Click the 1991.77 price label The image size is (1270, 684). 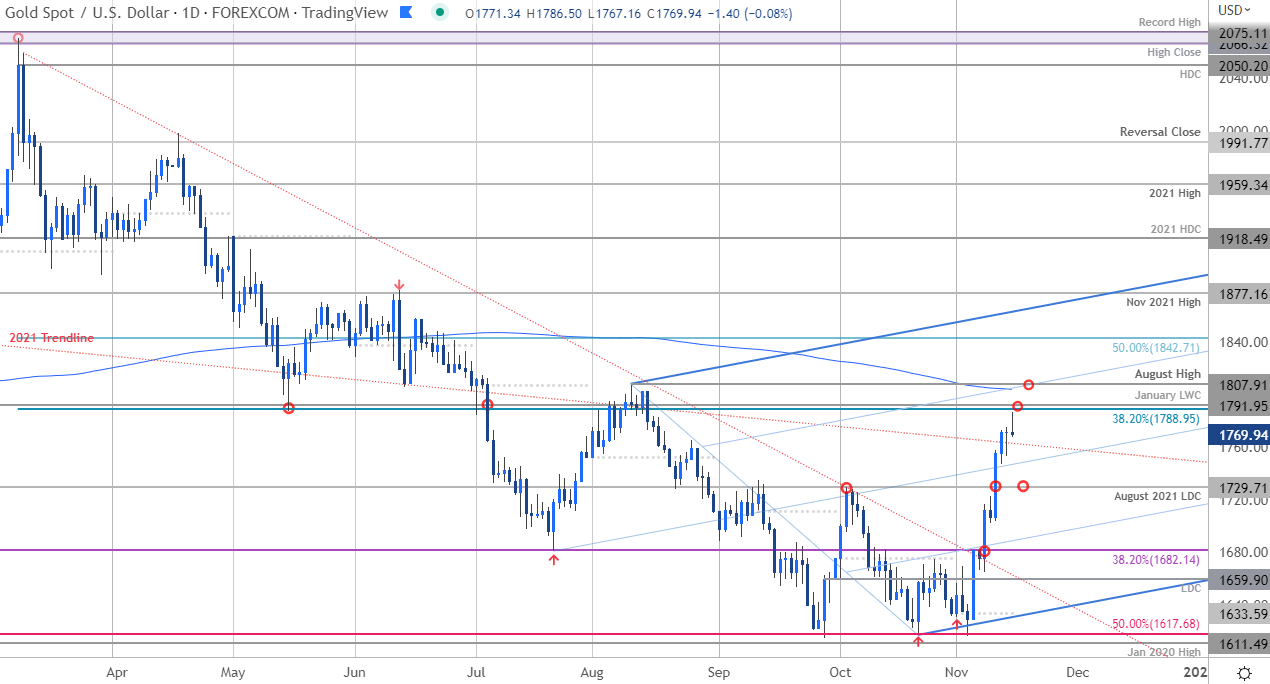point(1238,142)
